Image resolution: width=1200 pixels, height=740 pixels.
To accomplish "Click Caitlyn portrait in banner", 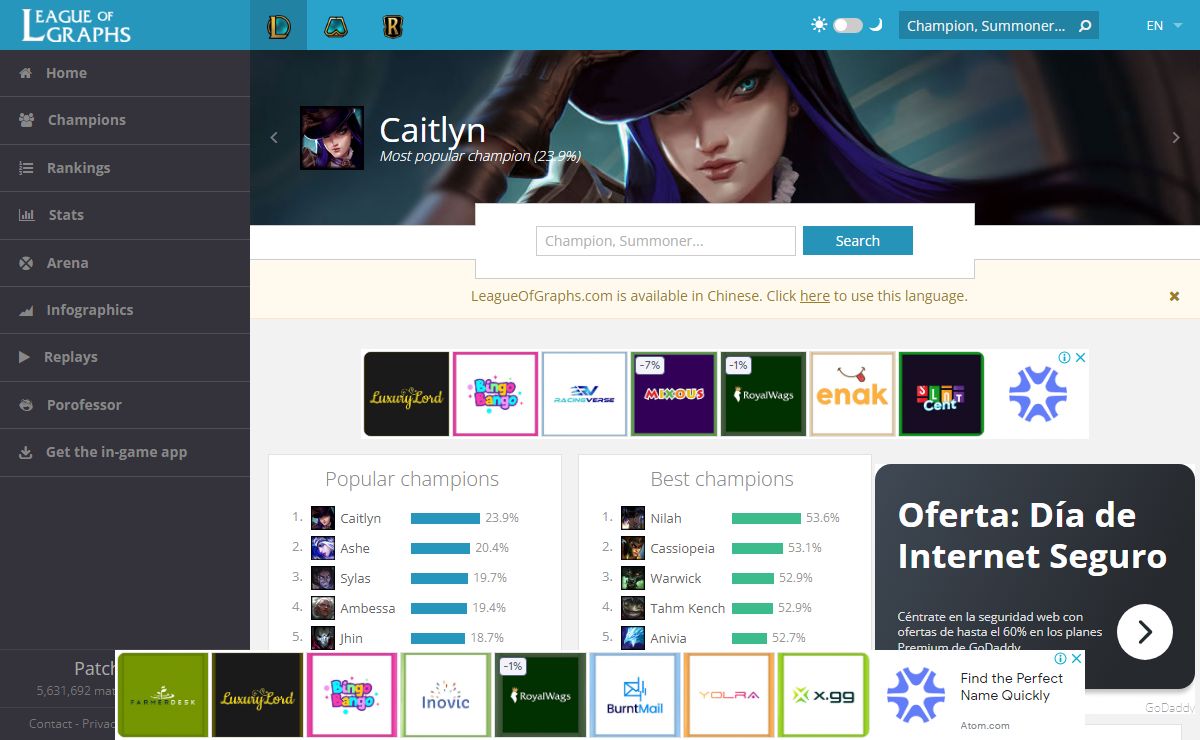I will click(332, 138).
